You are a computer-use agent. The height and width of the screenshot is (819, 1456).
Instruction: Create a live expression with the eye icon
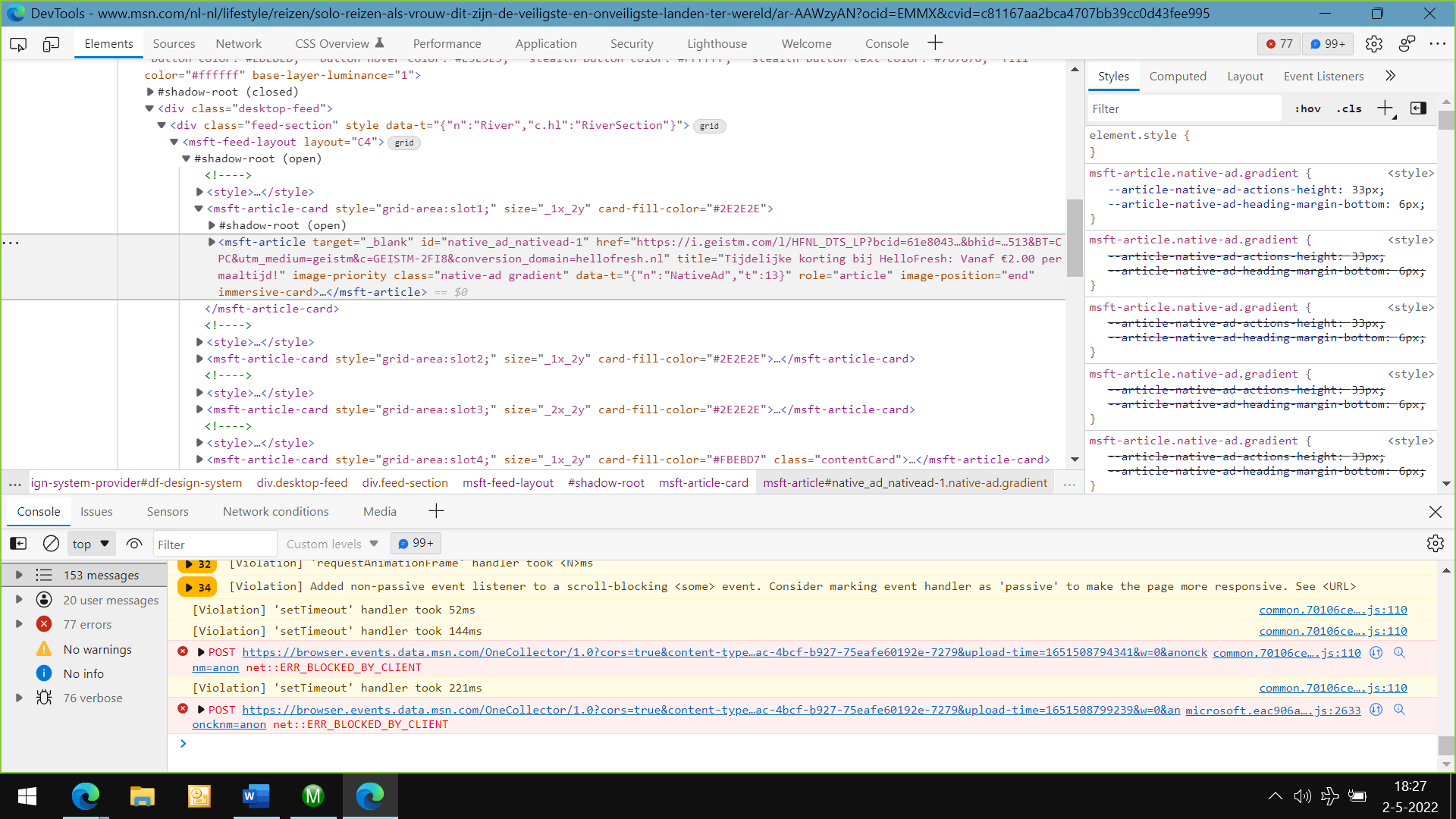[133, 544]
